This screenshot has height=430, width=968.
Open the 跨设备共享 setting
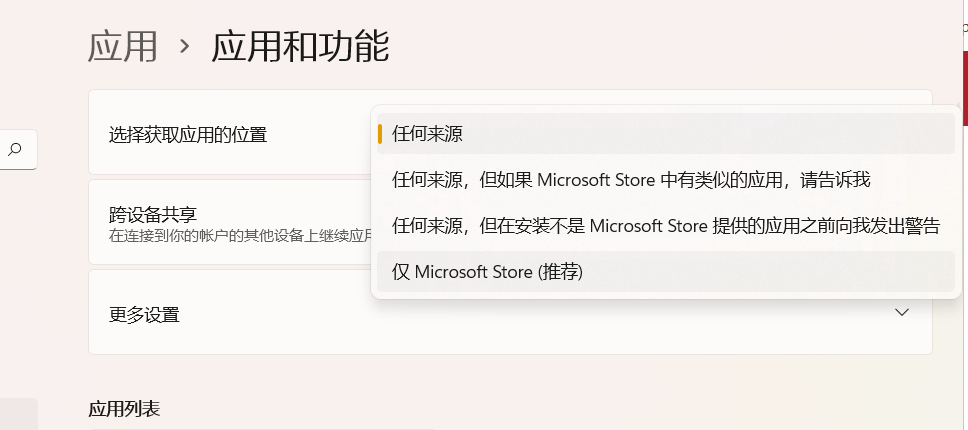pos(153,213)
